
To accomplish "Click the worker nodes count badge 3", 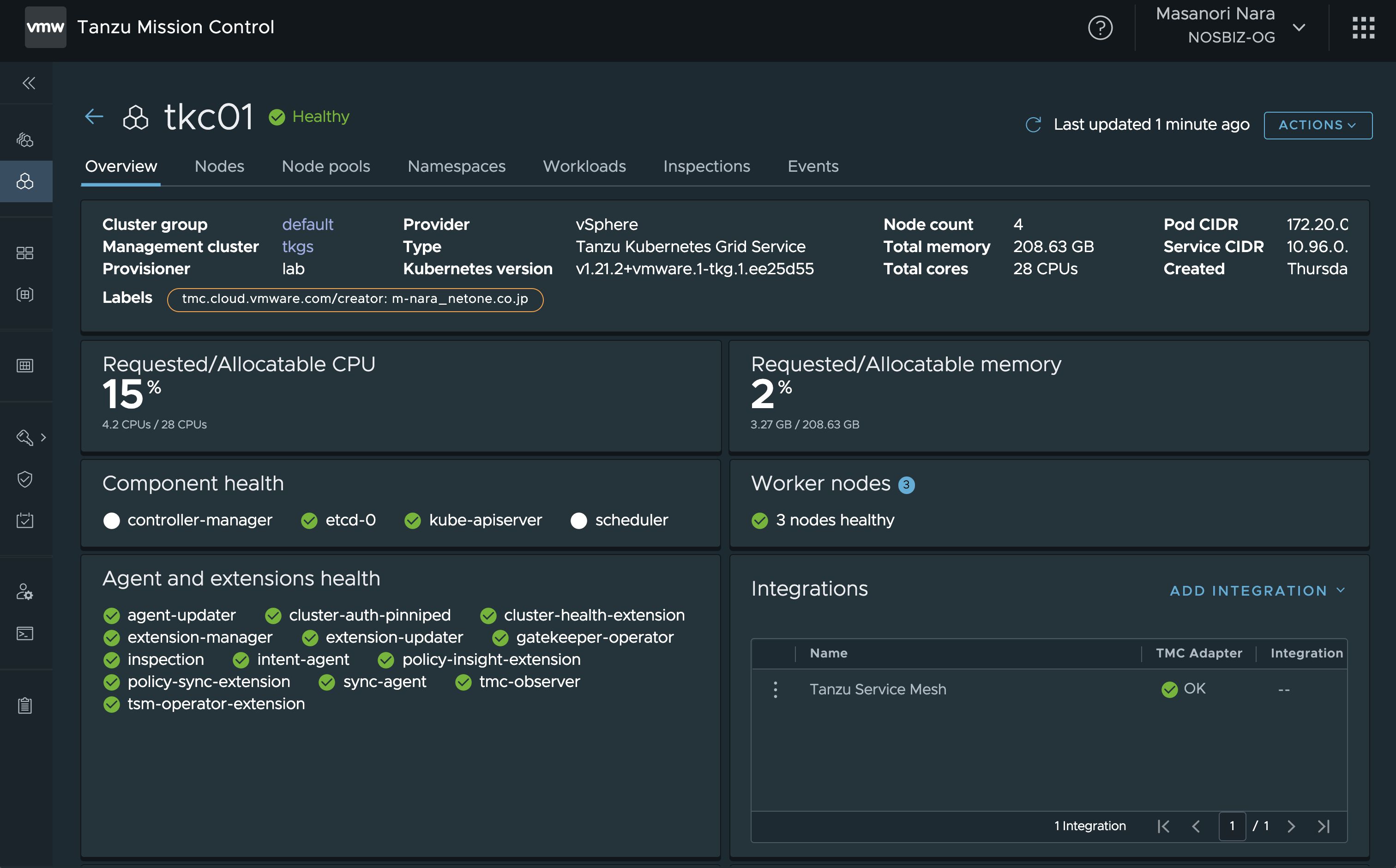I will coord(906,485).
